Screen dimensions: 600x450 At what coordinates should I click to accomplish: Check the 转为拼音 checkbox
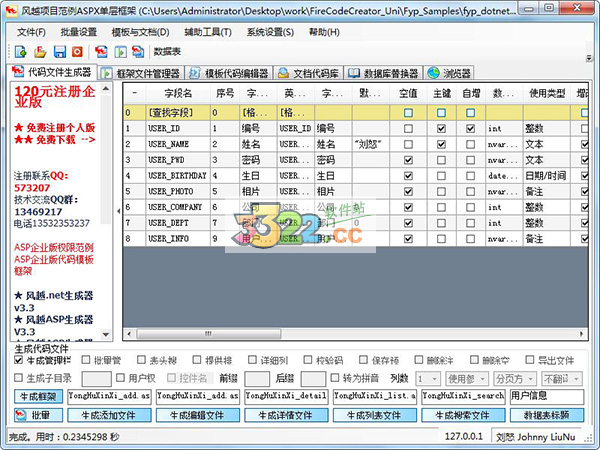[x=305, y=379]
